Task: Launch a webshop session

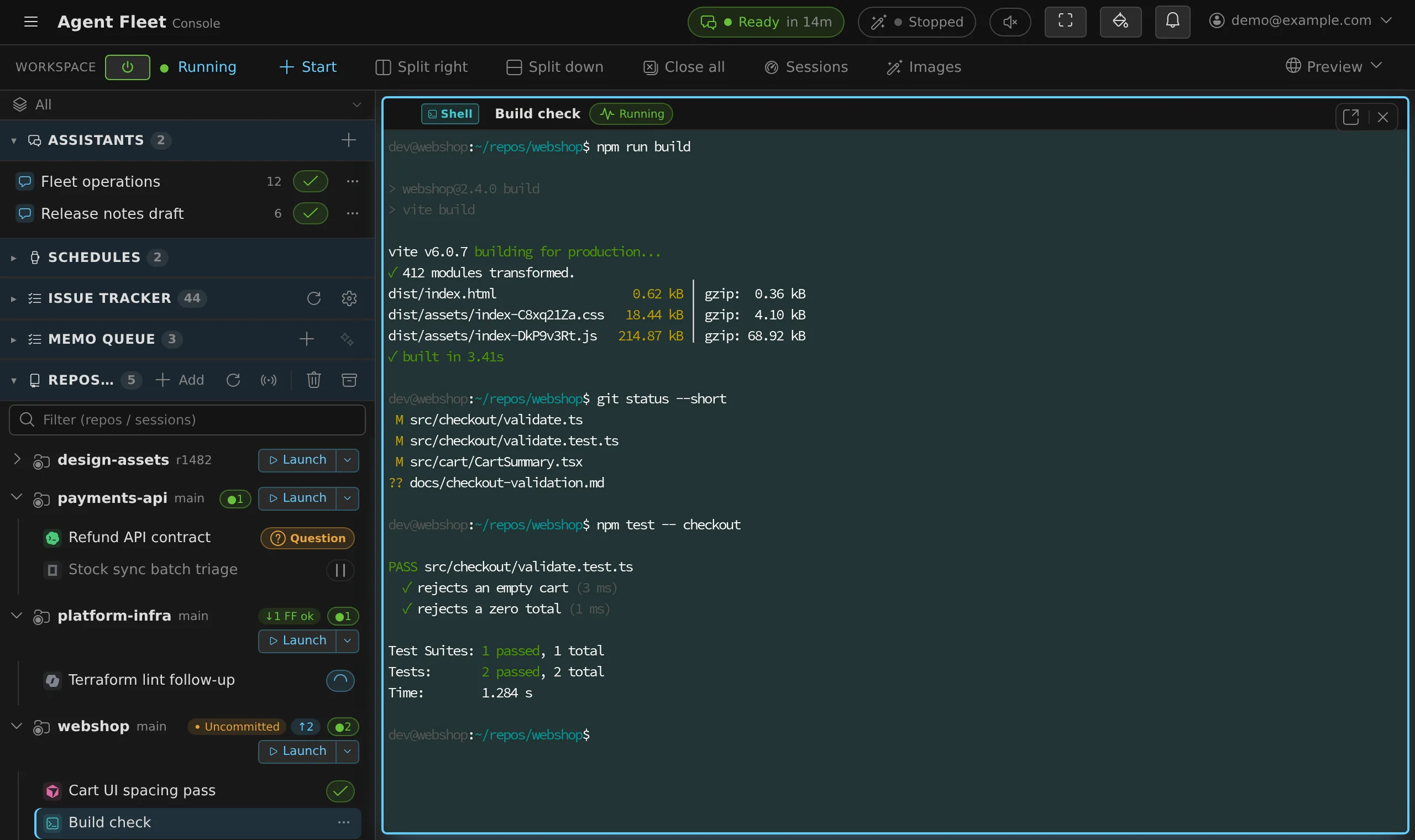Action: 297,751
